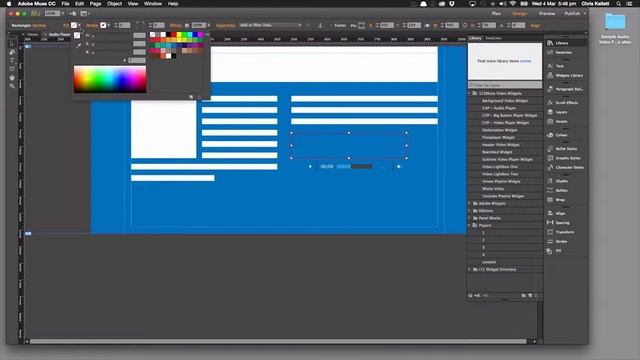Select the Zoom magnifier tool
The image size is (640, 360).
[12, 86]
